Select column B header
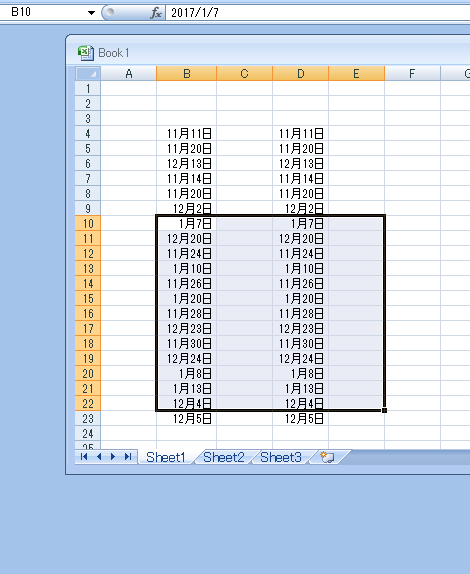The image size is (470, 574). coord(187,74)
